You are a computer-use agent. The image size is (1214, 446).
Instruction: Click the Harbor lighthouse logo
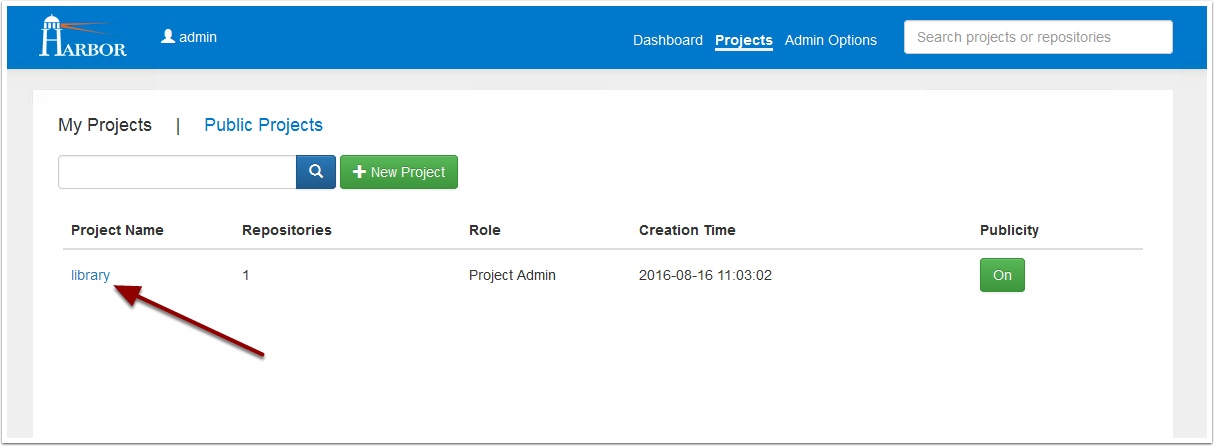pyautogui.click(x=83, y=37)
